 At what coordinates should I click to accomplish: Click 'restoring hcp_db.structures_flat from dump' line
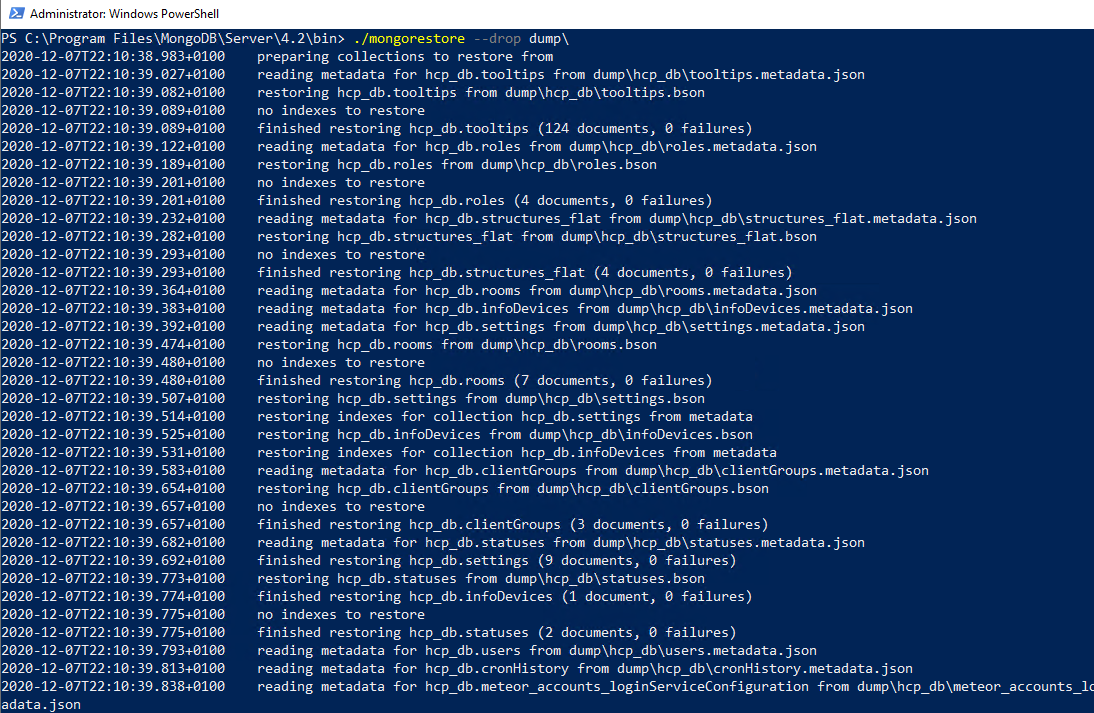coord(537,237)
